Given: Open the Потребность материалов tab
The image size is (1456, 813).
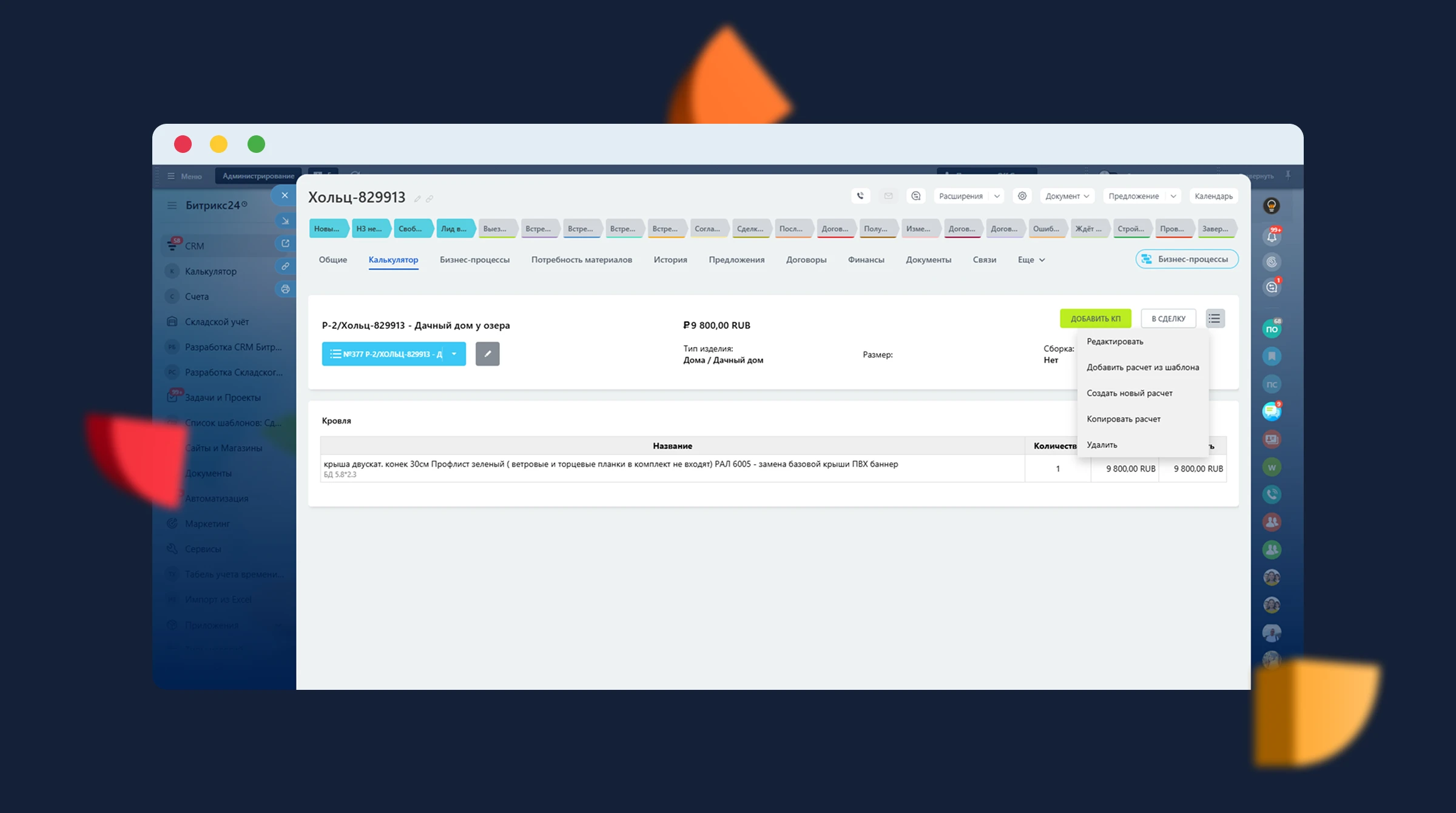Looking at the screenshot, I should 581,260.
